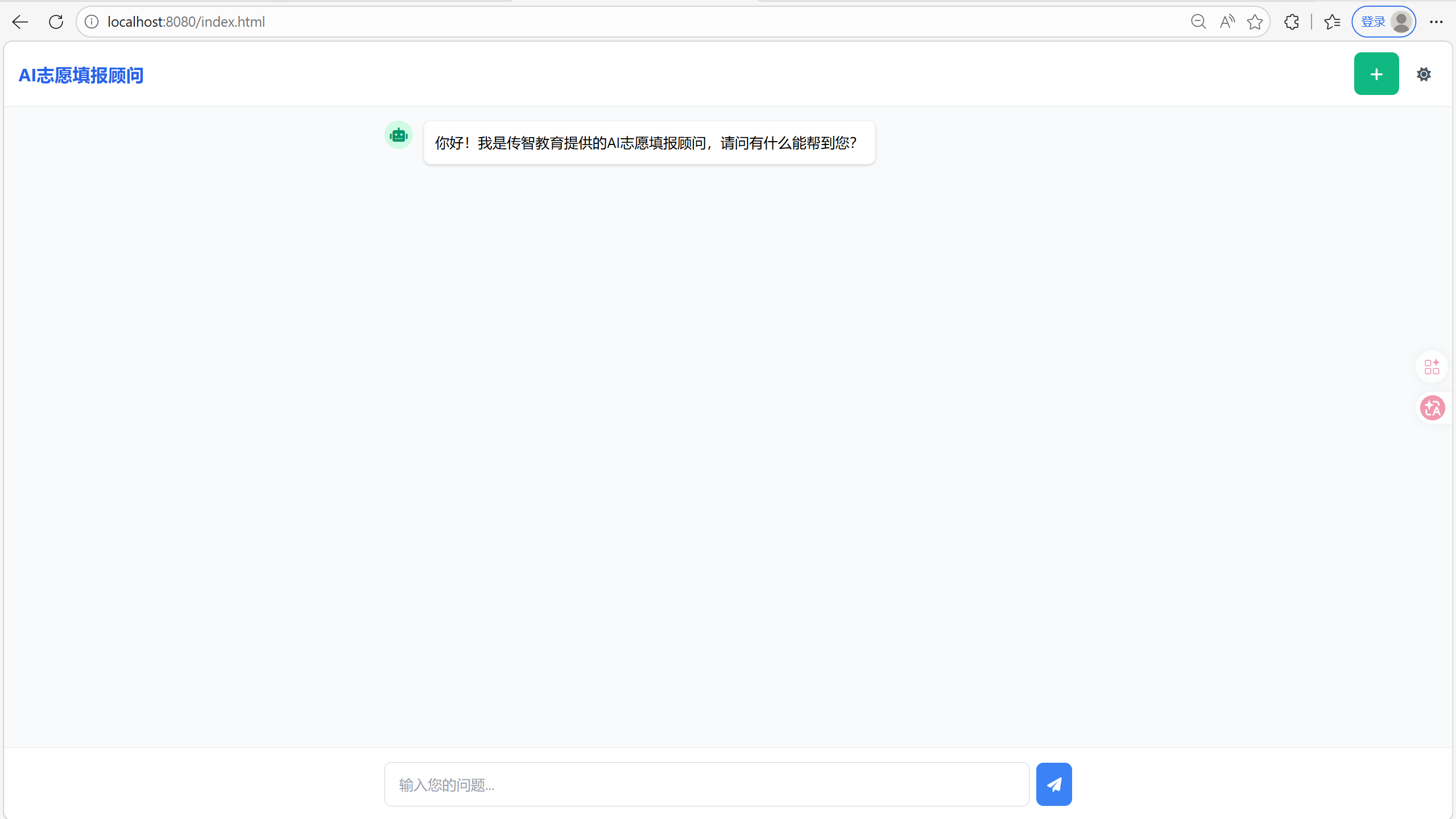
Task: Open the site information icon in address bar
Action: point(92,22)
